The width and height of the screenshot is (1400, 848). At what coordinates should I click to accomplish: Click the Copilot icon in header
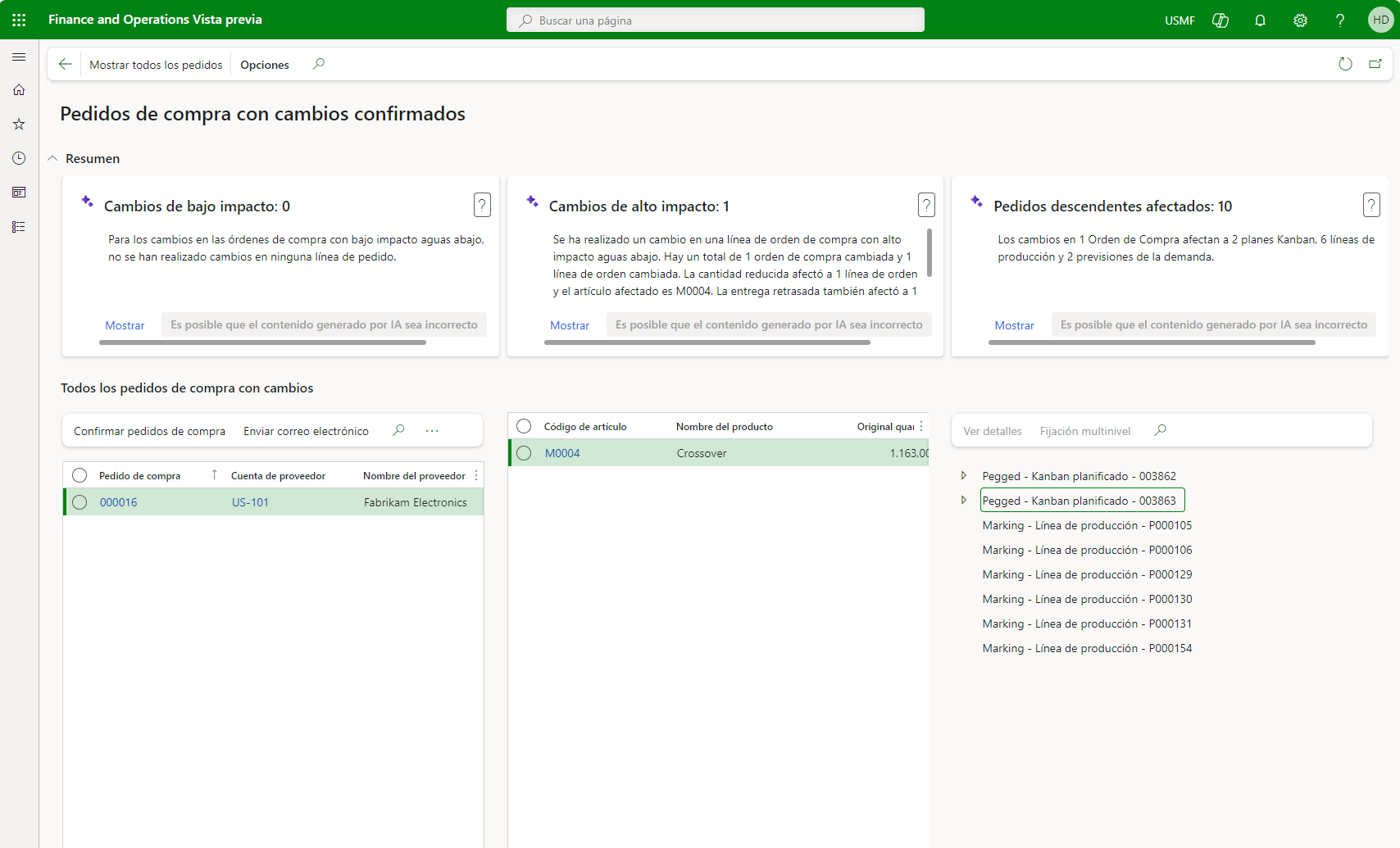pos(1220,20)
